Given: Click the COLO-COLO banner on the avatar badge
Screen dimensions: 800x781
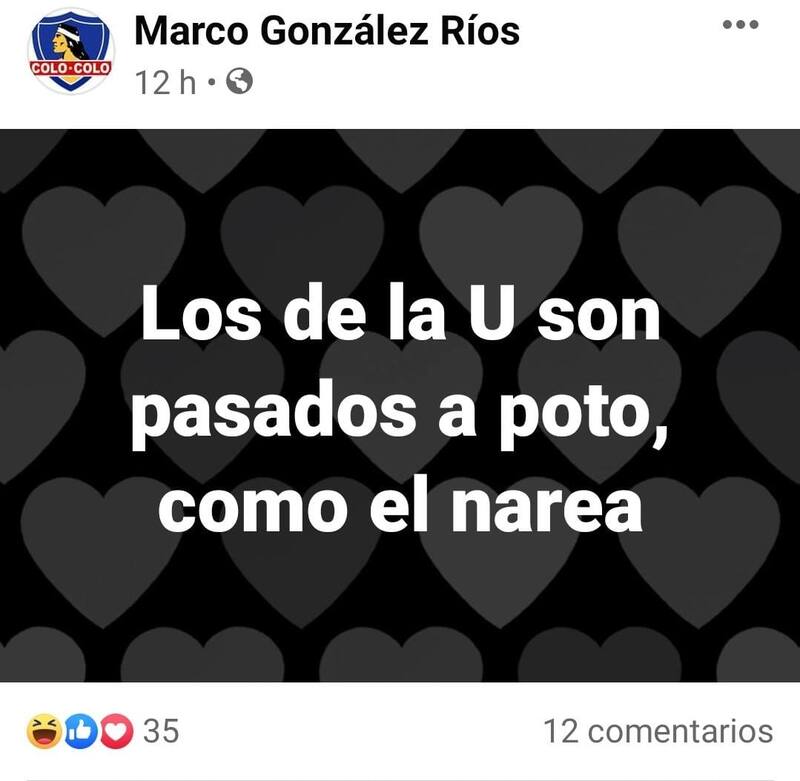Looking at the screenshot, I should point(71,68).
